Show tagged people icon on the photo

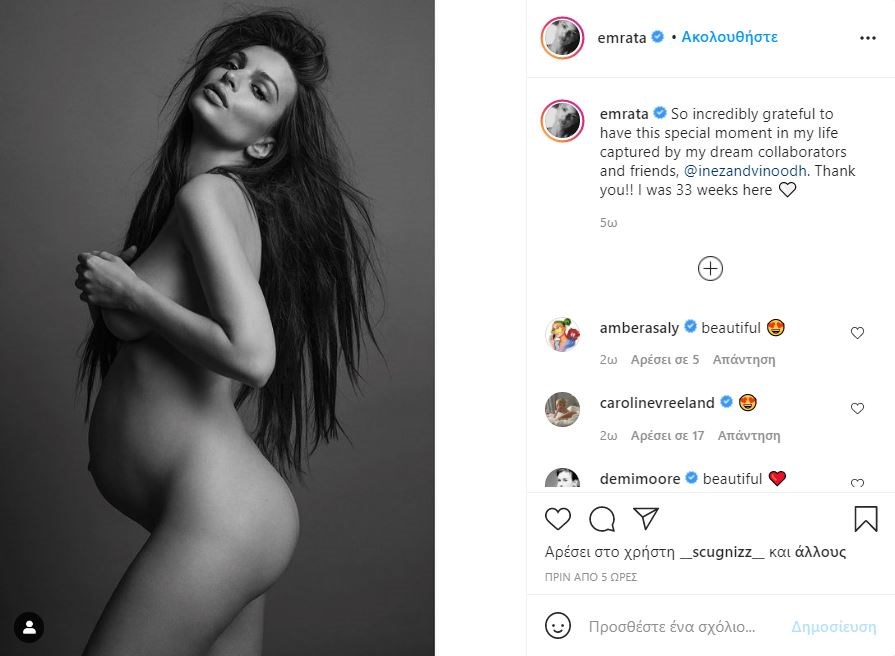point(29,627)
